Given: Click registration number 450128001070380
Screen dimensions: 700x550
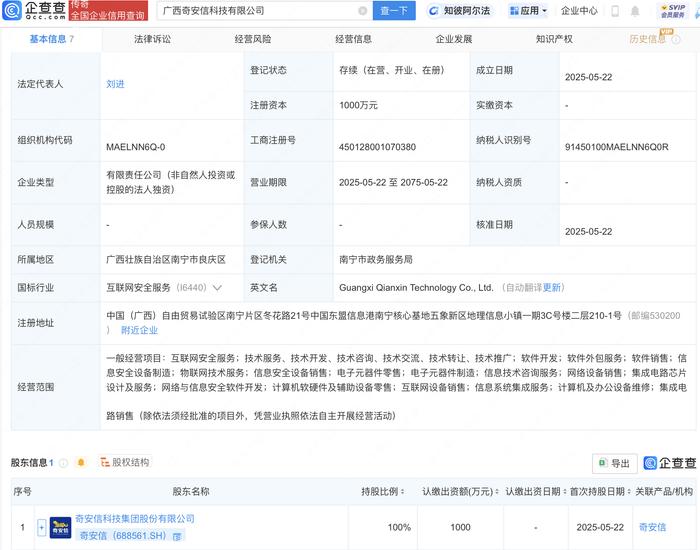Looking at the screenshot, I should (x=377, y=147).
